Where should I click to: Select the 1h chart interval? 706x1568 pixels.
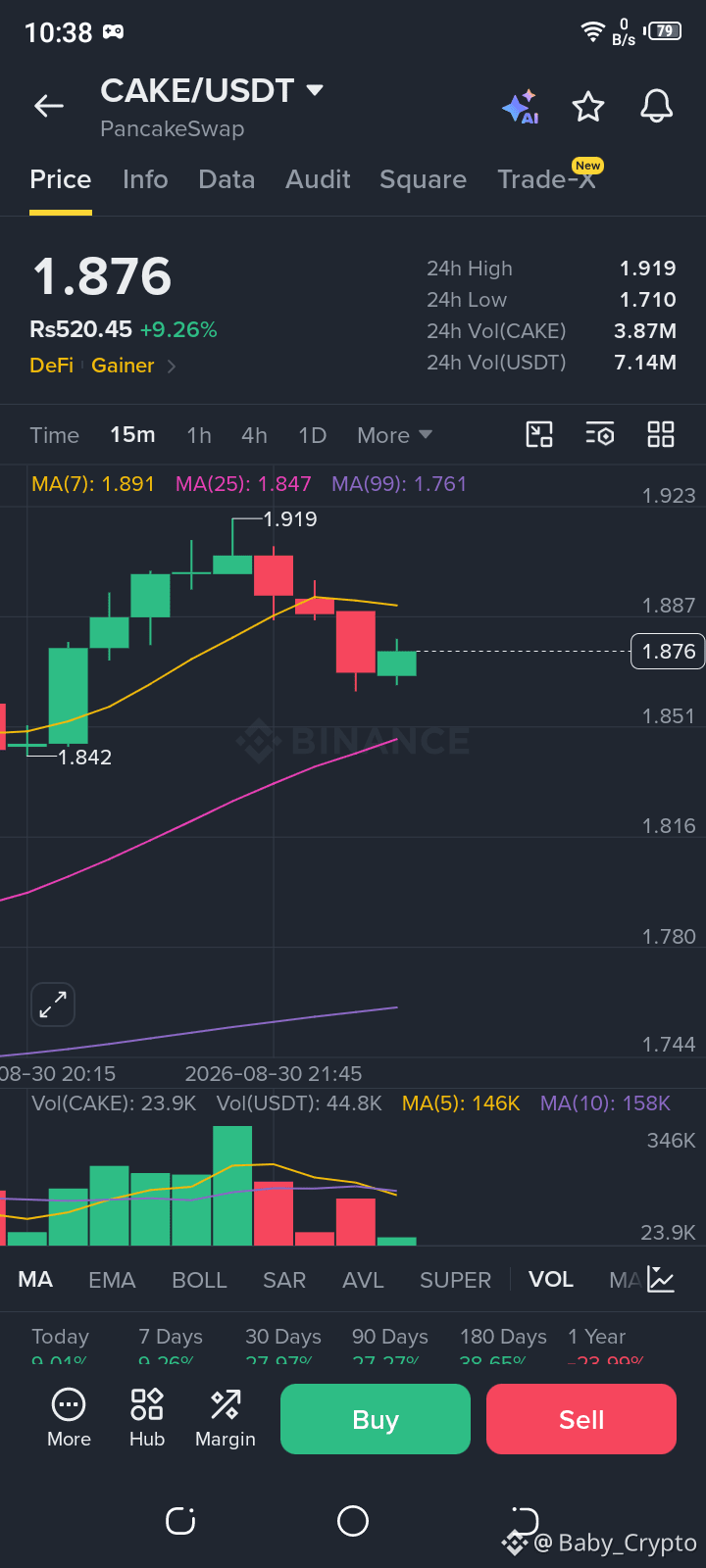tap(199, 435)
